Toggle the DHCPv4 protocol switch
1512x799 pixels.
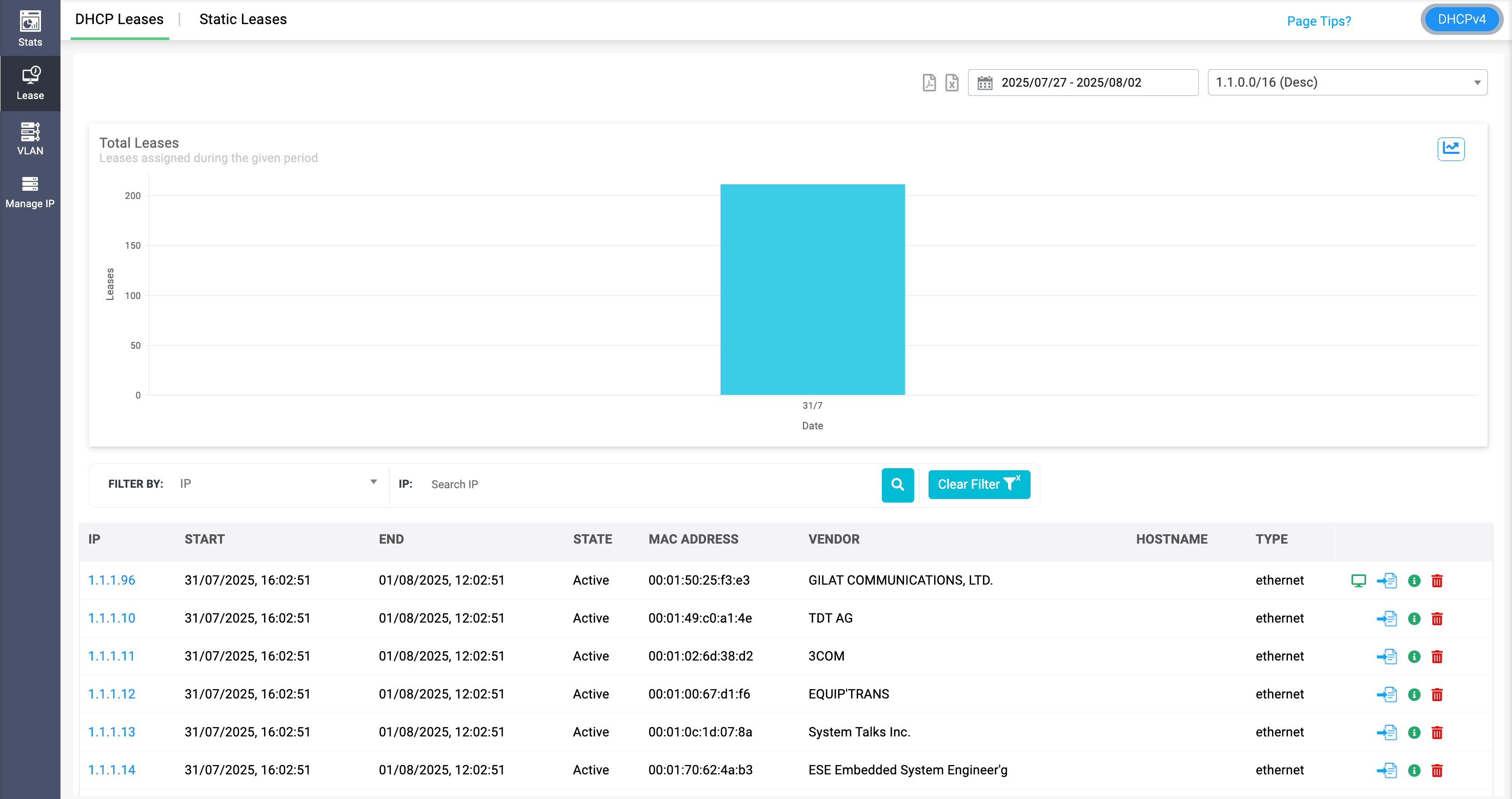coord(1462,19)
